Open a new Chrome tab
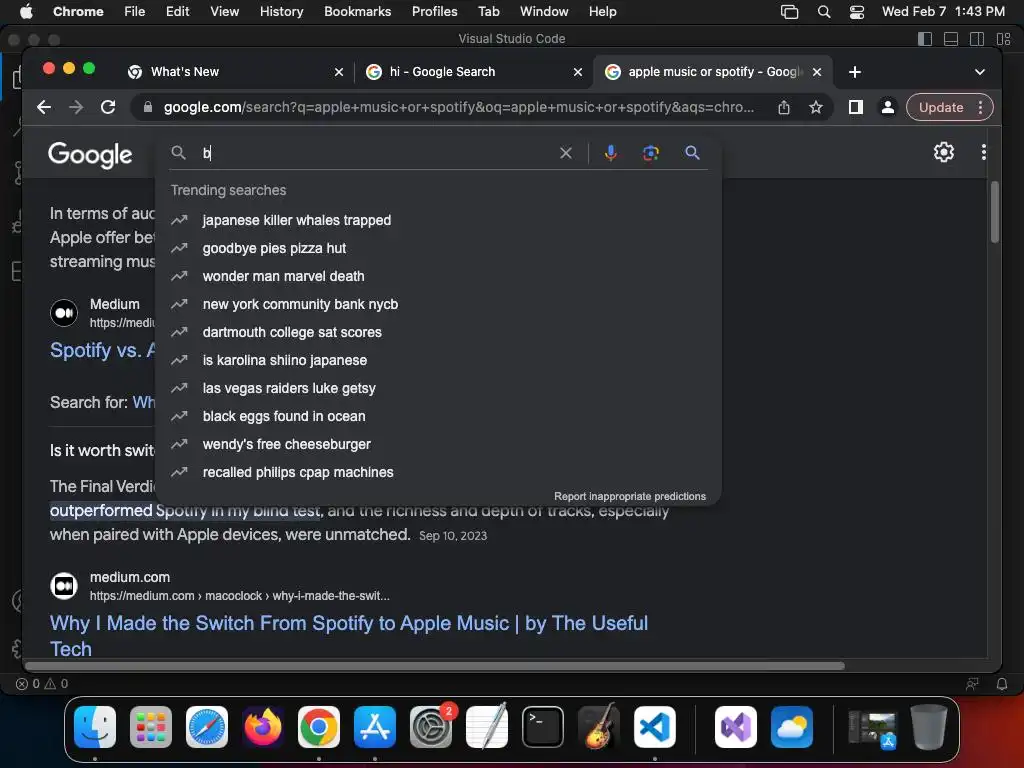The height and width of the screenshot is (768, 1024). 855,72
